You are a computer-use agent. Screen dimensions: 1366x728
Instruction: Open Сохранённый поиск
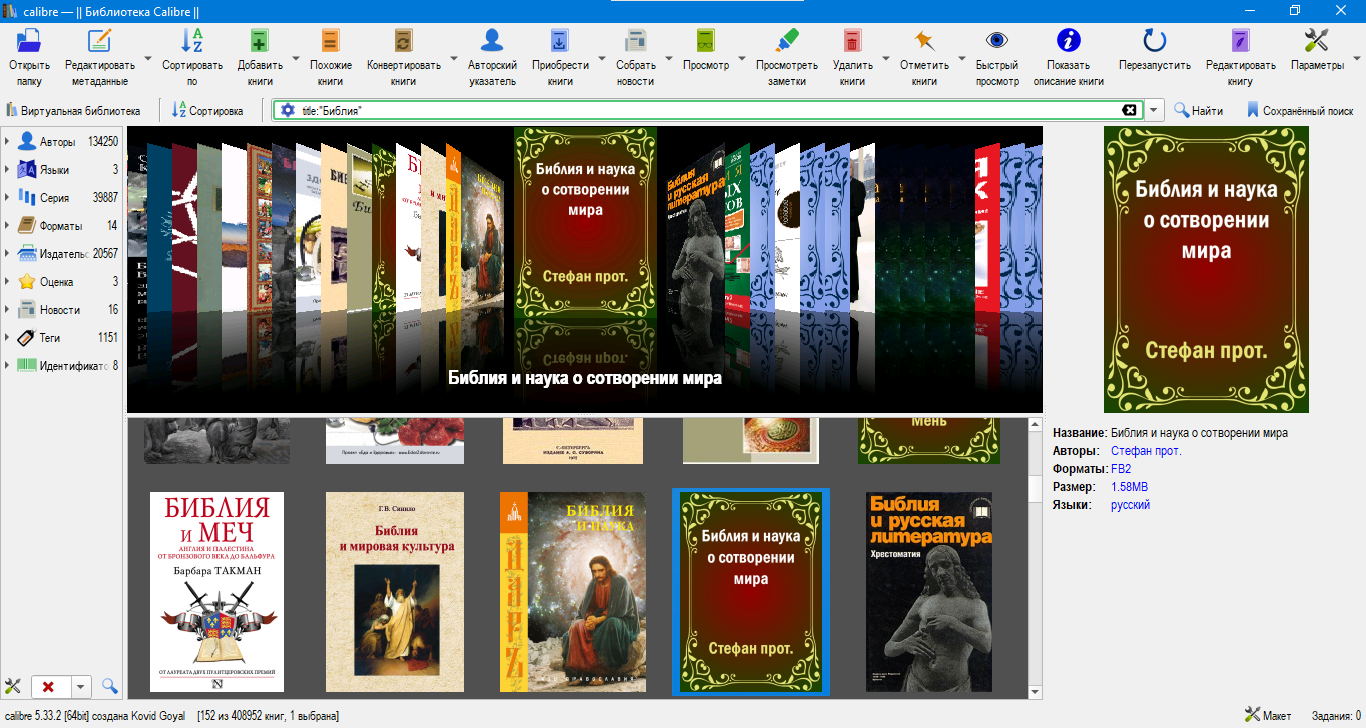click(x=1300, y=110)
